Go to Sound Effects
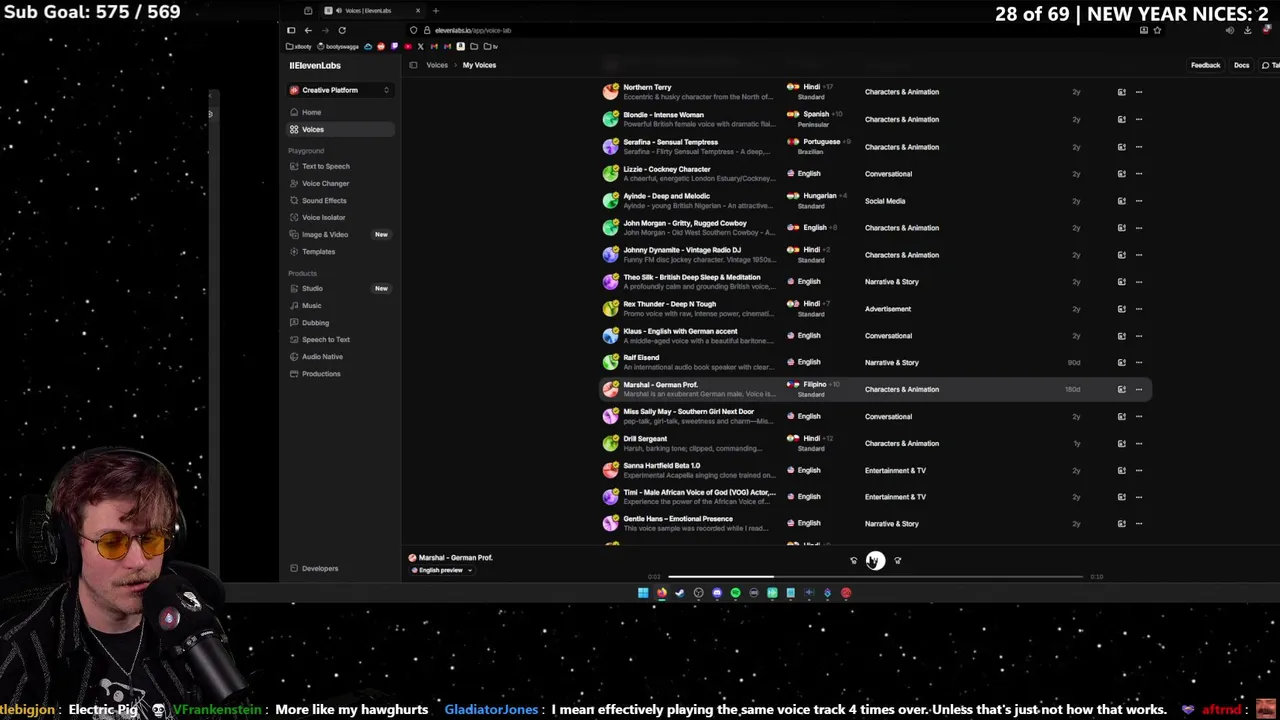This screenshot has height=720, width=1280. (x=340, y=200)
